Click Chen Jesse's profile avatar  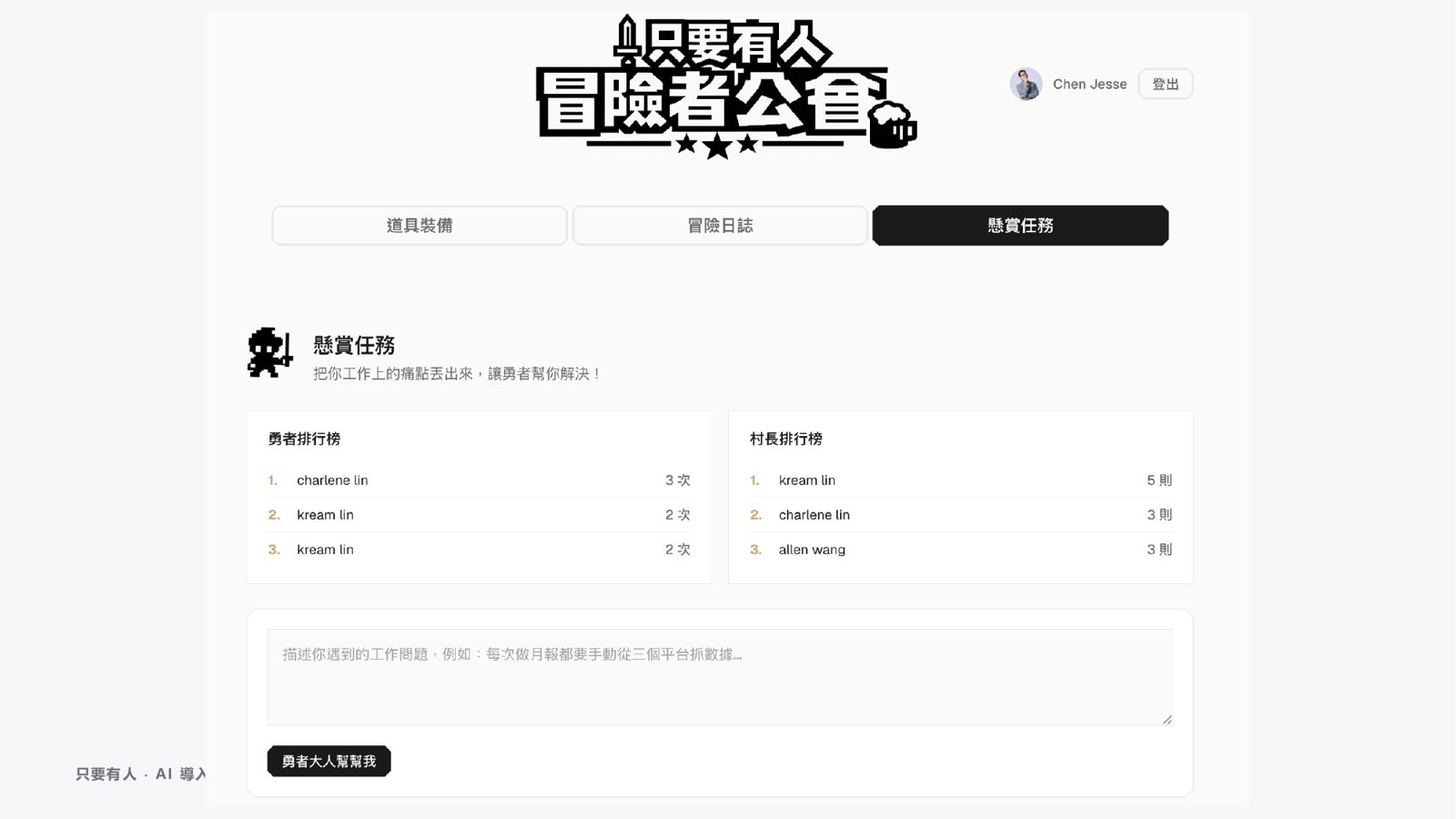click(1026, 84)
